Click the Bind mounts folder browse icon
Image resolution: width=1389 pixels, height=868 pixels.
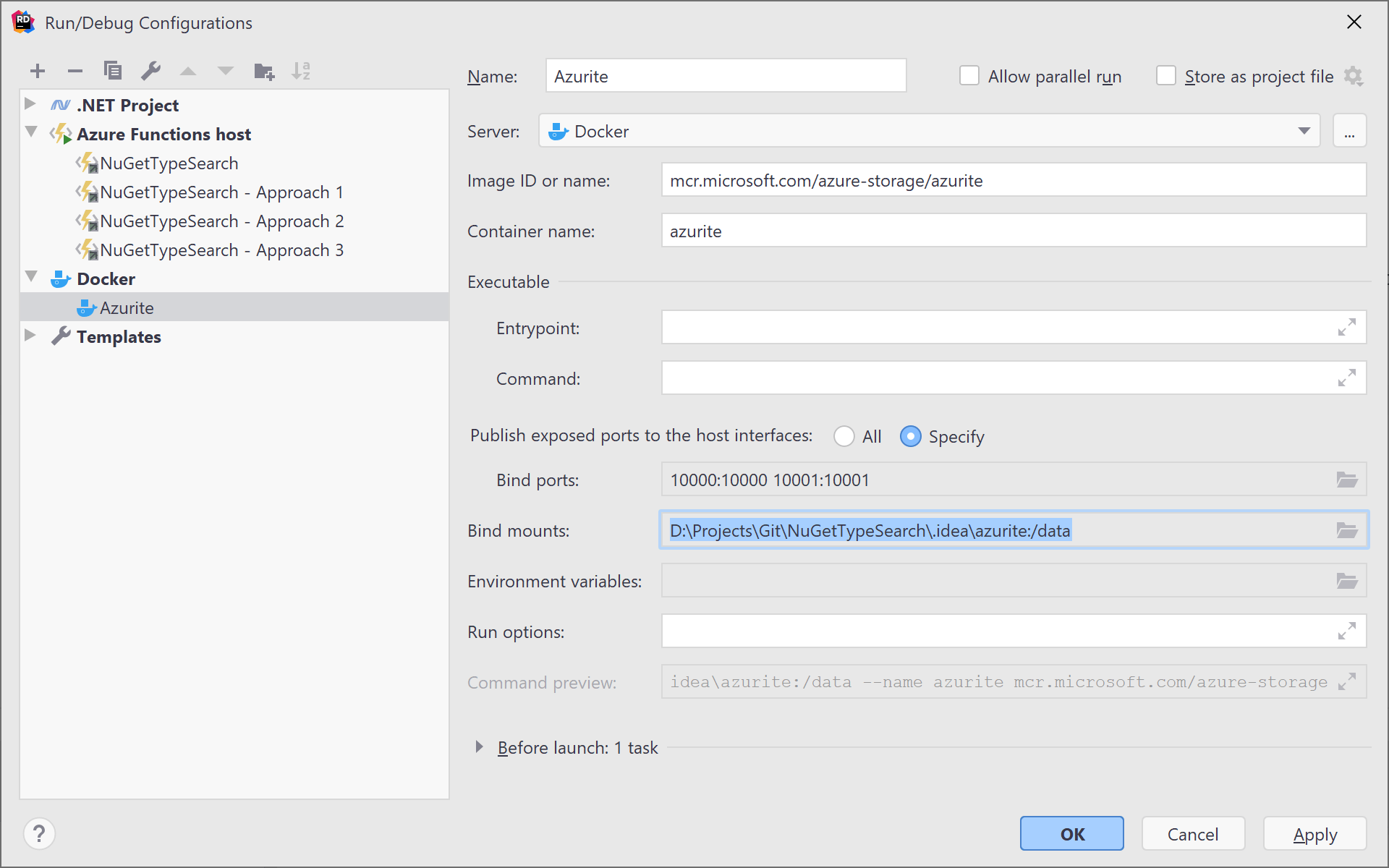click(1347, 530)
